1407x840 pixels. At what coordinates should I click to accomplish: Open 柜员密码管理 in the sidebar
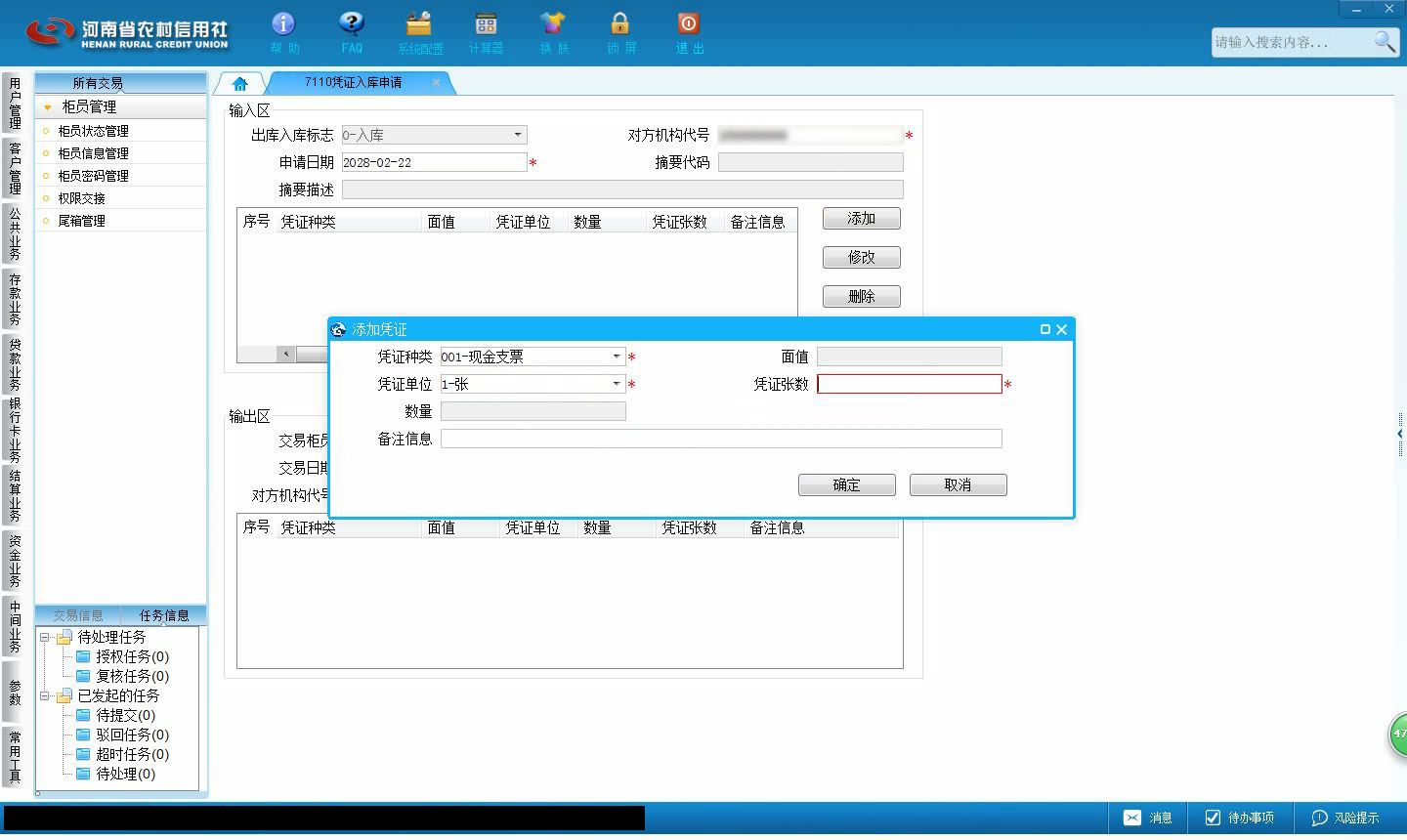pos(93,176)
